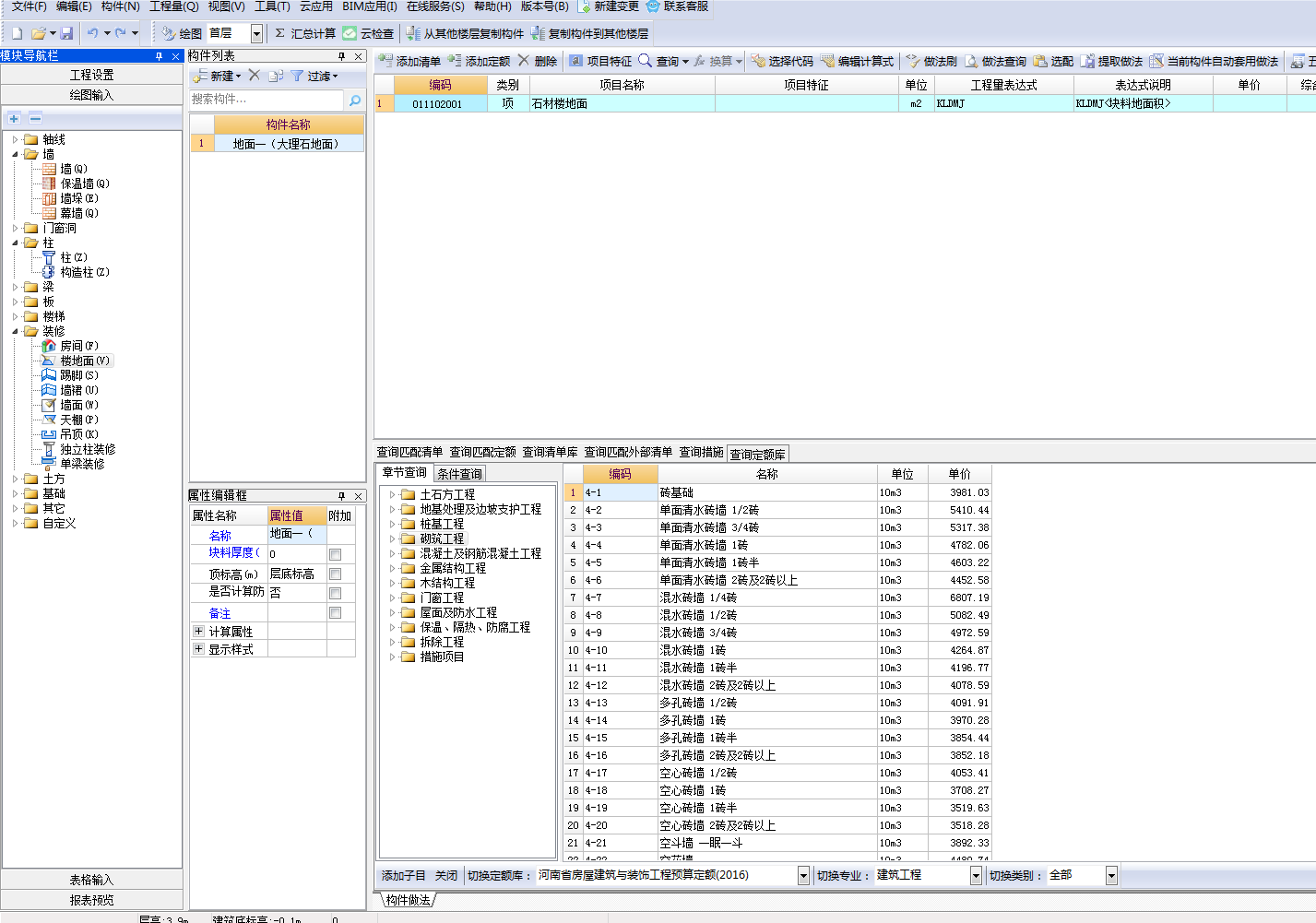Screen dimensions: 1316x923
Task: Click 复制构件到其他楼层
Action: 589,33
